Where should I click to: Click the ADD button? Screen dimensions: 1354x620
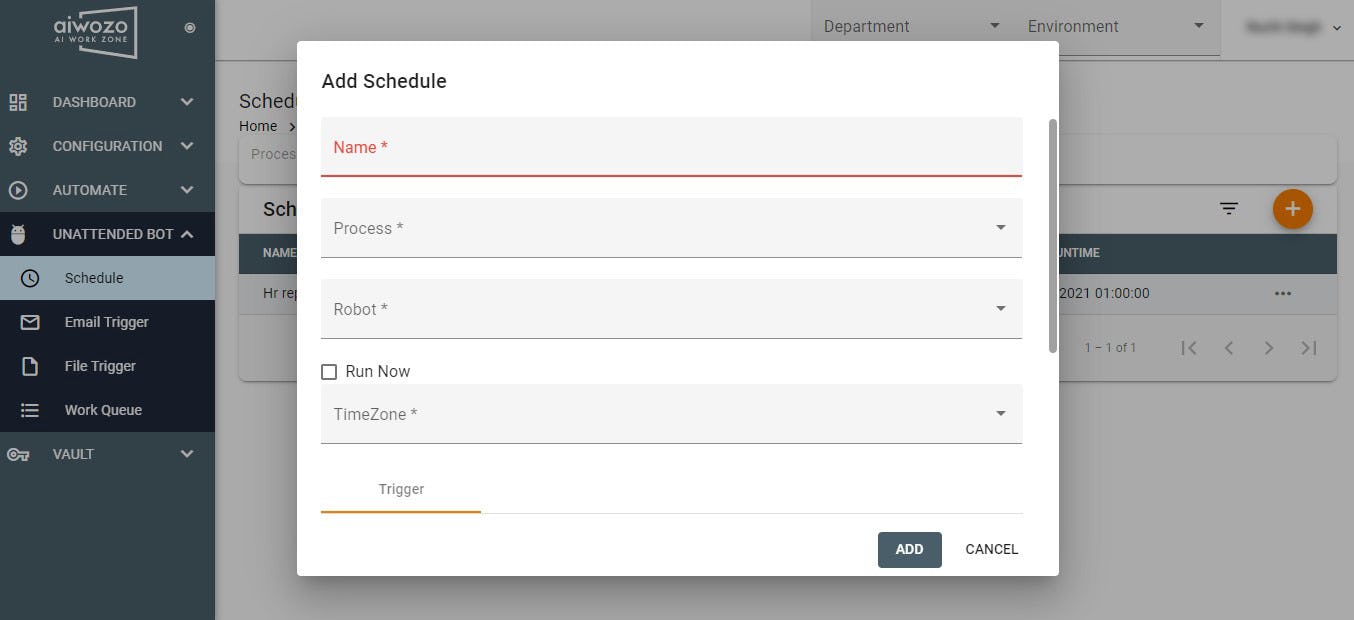pyautogui.click(x=910, y=550)
